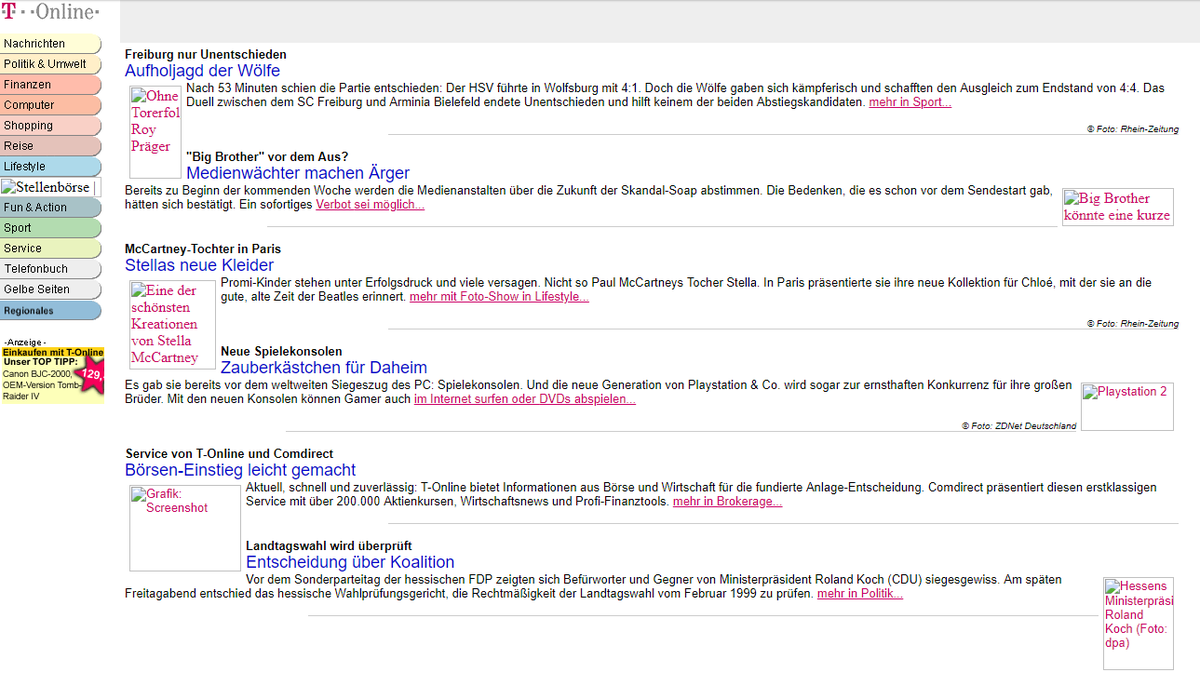1200x699 pixels.
Task: Select the Regionales menu item
Action: 51,311
